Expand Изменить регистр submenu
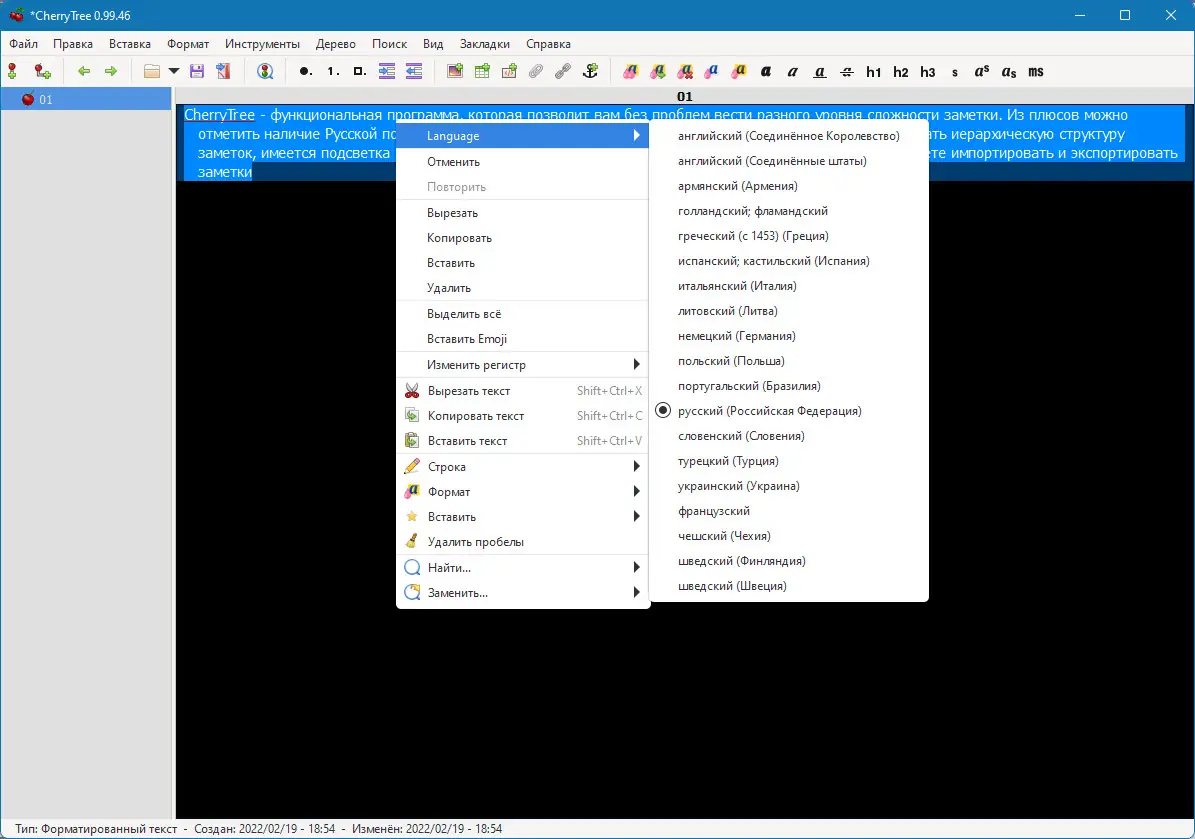Viewport: 1195px width, 839px height. [x=523, y=364]
